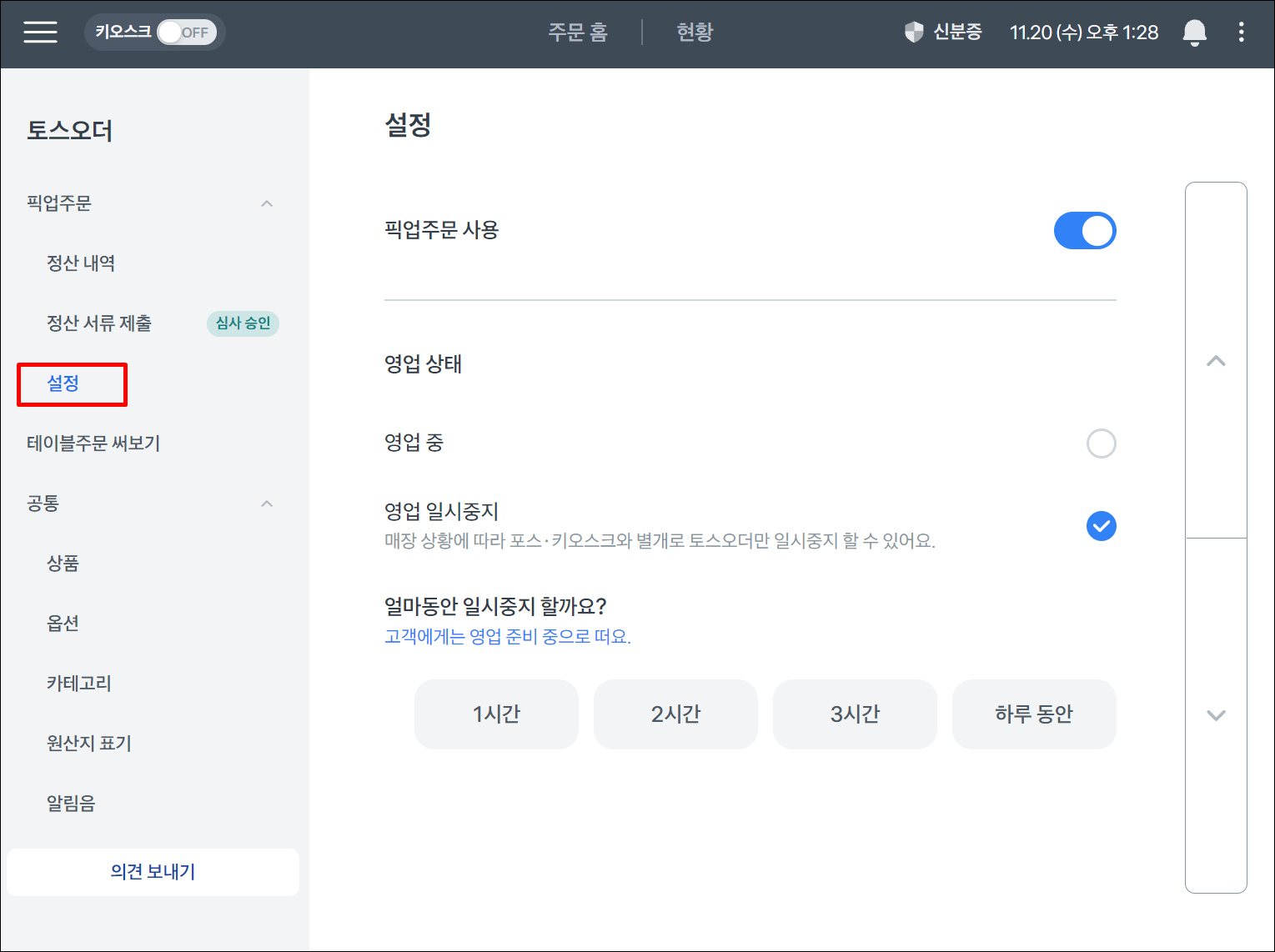Viewport: 1275px width, 952px height.
Task: Select the 영업 일시중지 checked option
Action: [x=1101, y=526]
